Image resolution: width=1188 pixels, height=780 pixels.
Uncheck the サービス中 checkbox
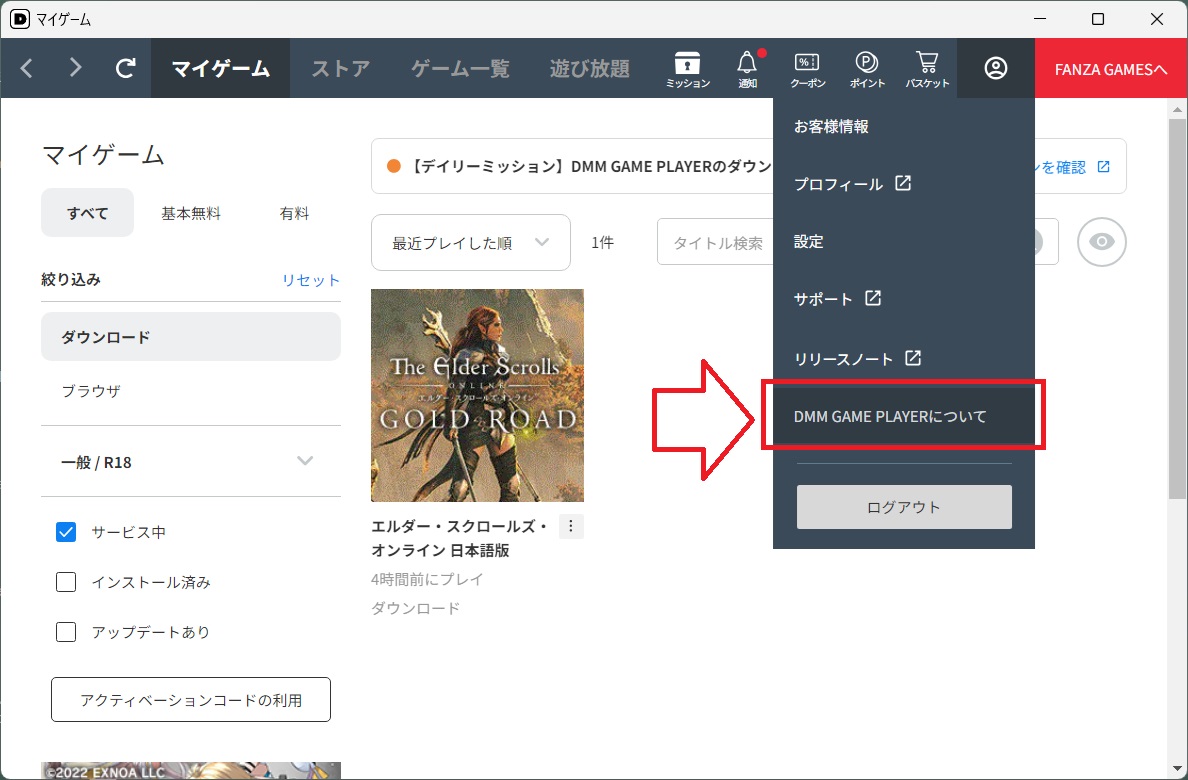[x=66, y=532]
